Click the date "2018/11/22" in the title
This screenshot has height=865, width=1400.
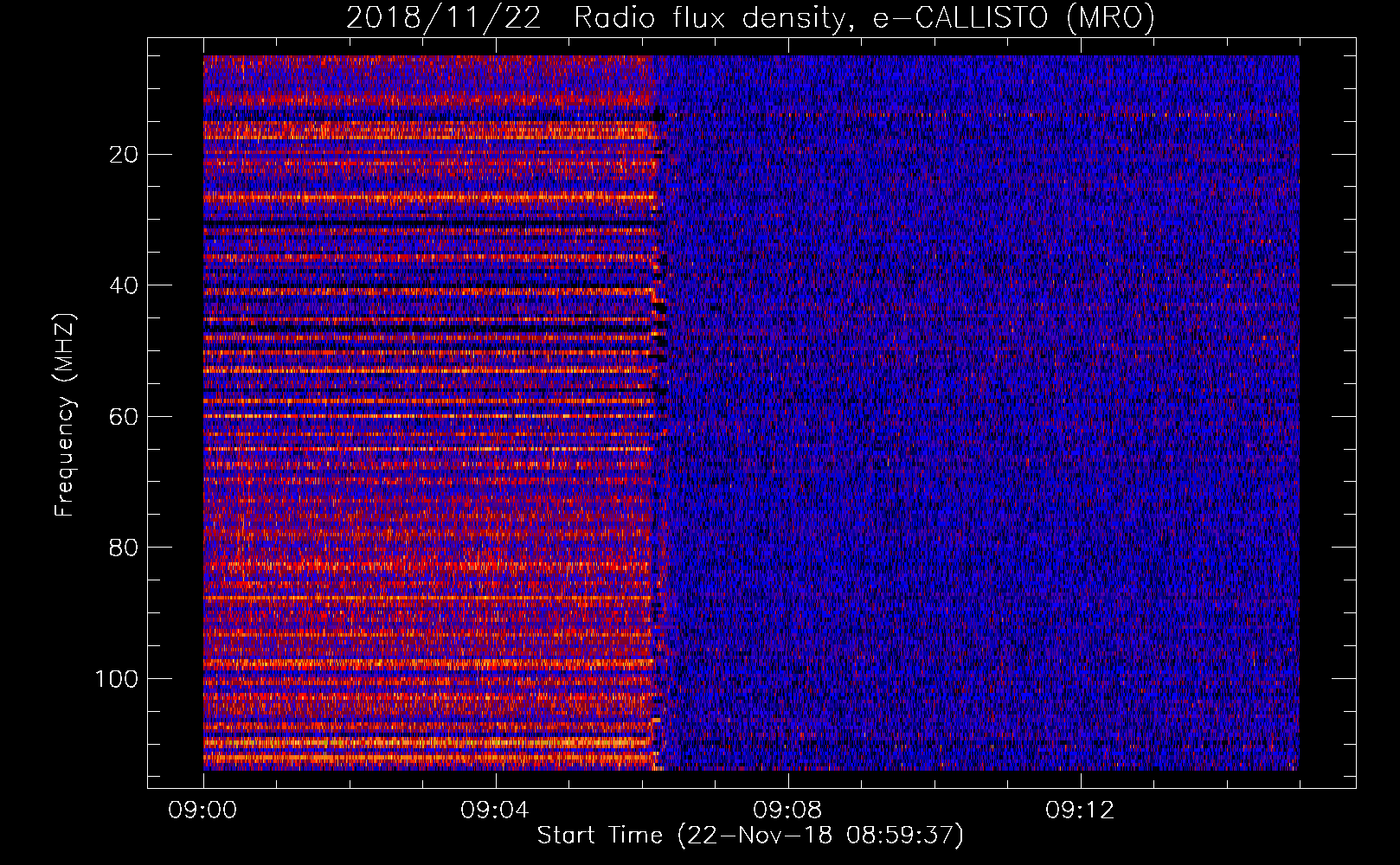tap(443, 17)
